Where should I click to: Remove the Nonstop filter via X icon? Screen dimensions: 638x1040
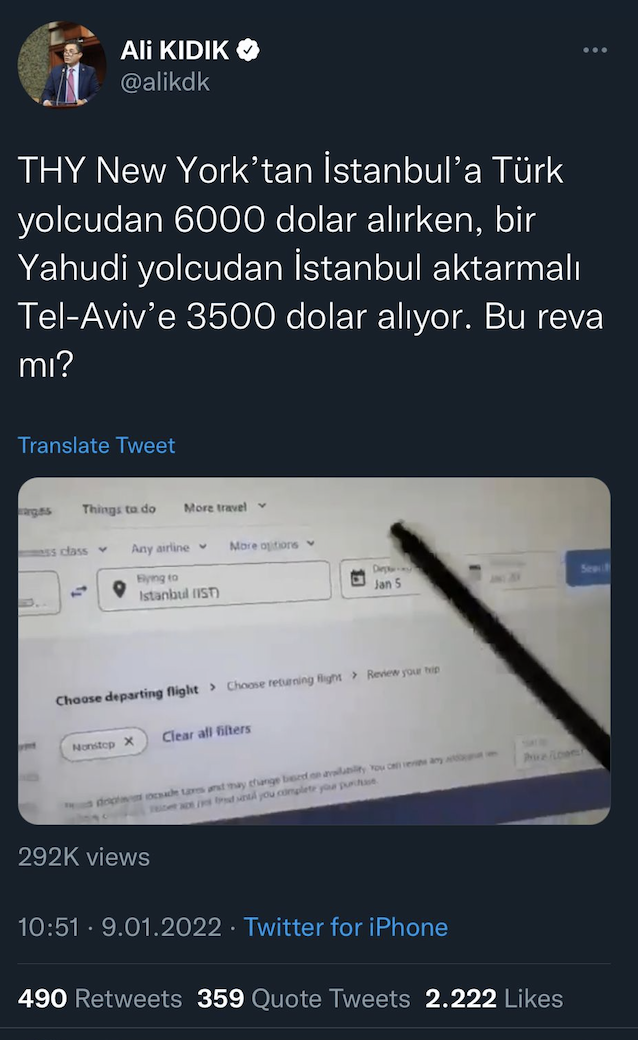129,742
